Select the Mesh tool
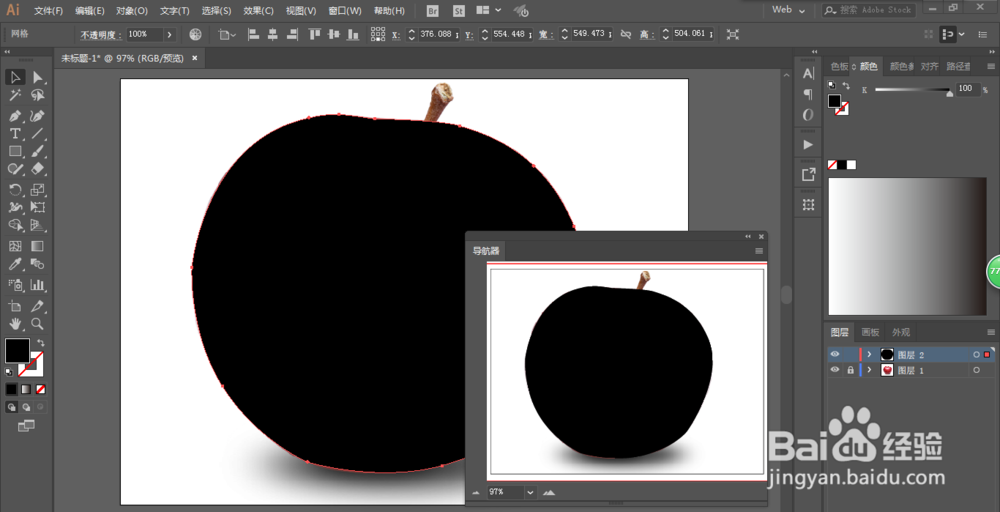Viewport: 1000px width, 512px height. [x=15, y=246]
